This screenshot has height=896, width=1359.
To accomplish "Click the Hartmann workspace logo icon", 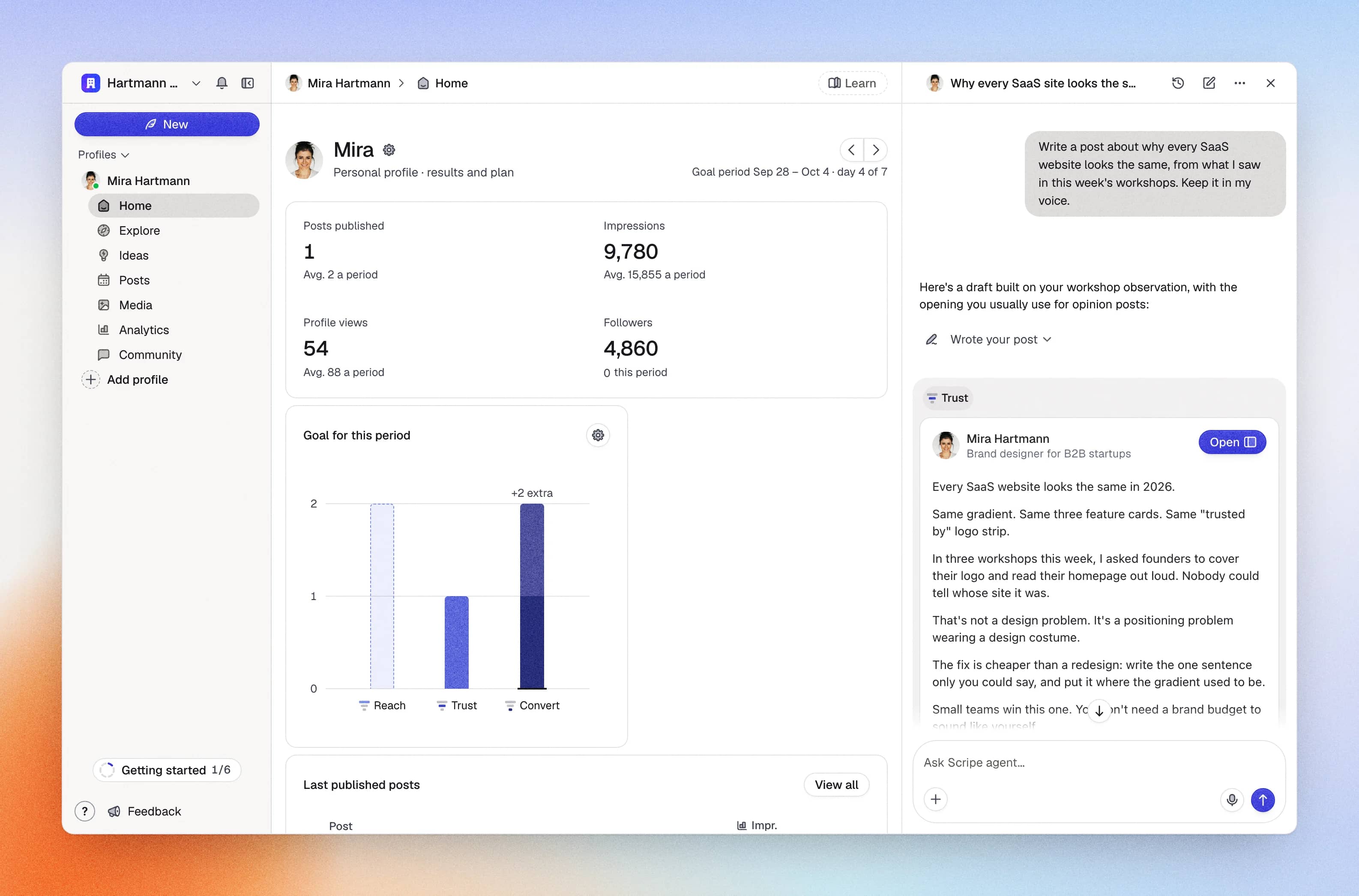I will [x=91, y=83].
